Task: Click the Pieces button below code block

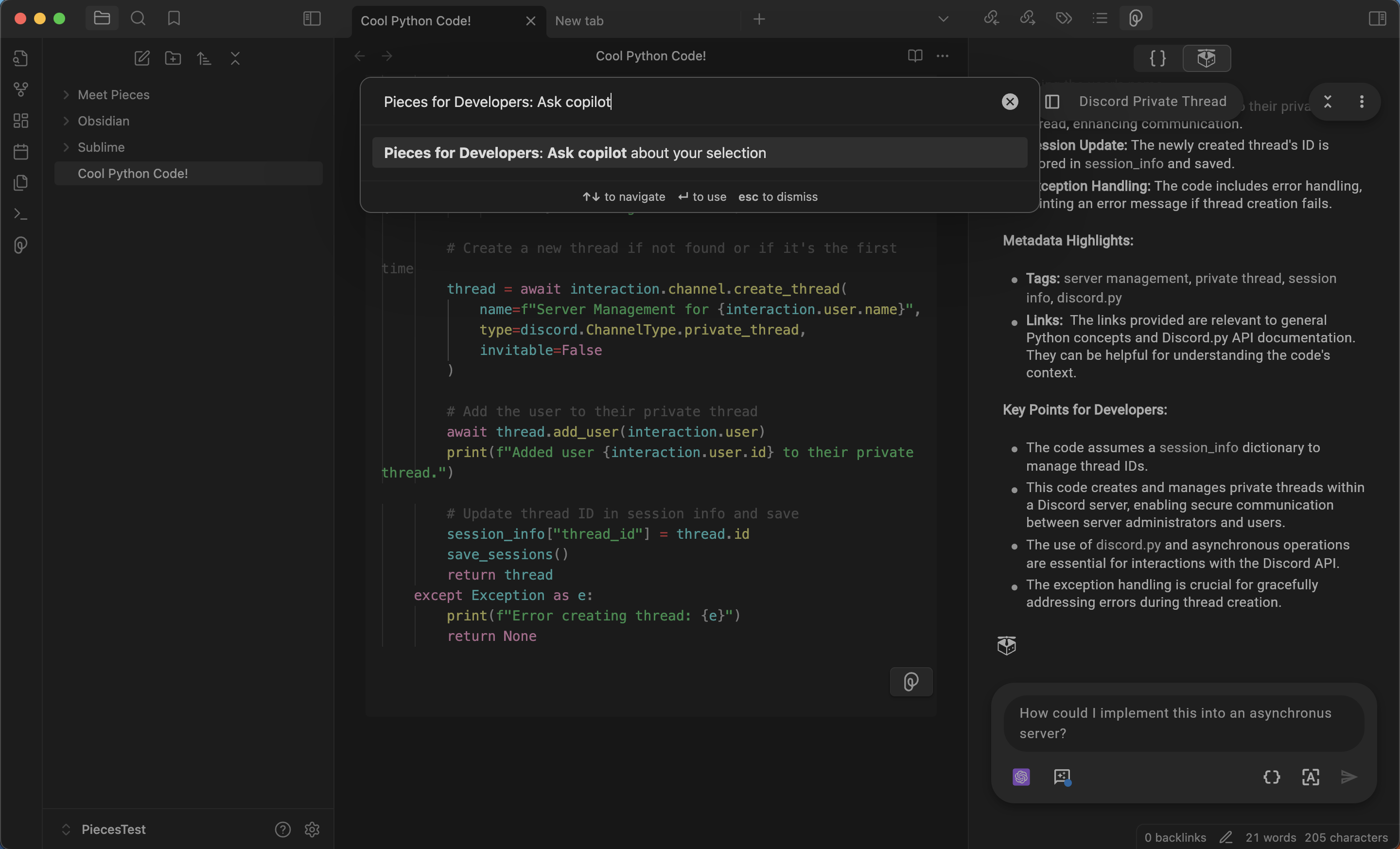Action: (x=911, y=681)
